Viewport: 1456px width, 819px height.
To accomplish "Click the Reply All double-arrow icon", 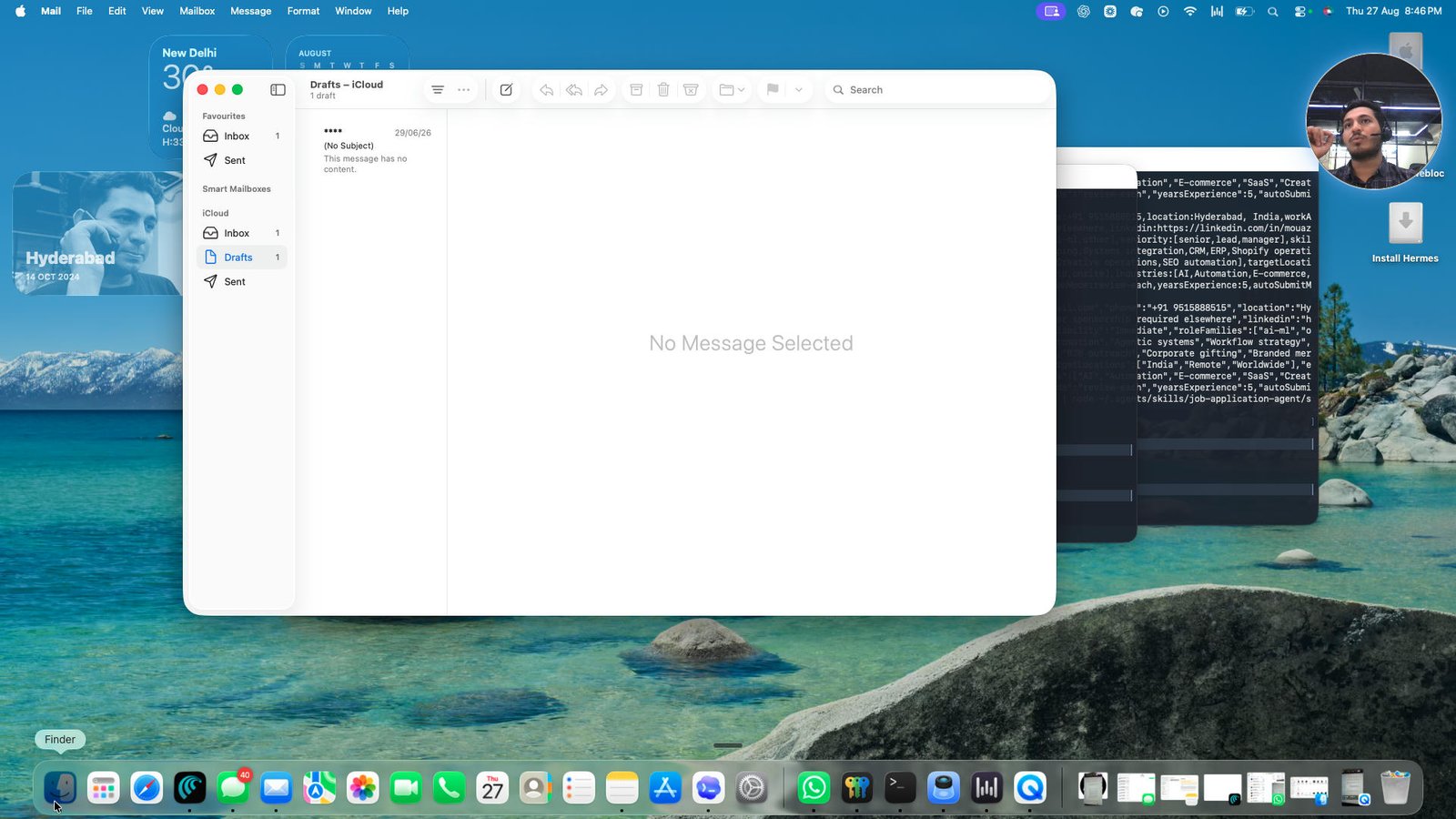I will point(574,90).
